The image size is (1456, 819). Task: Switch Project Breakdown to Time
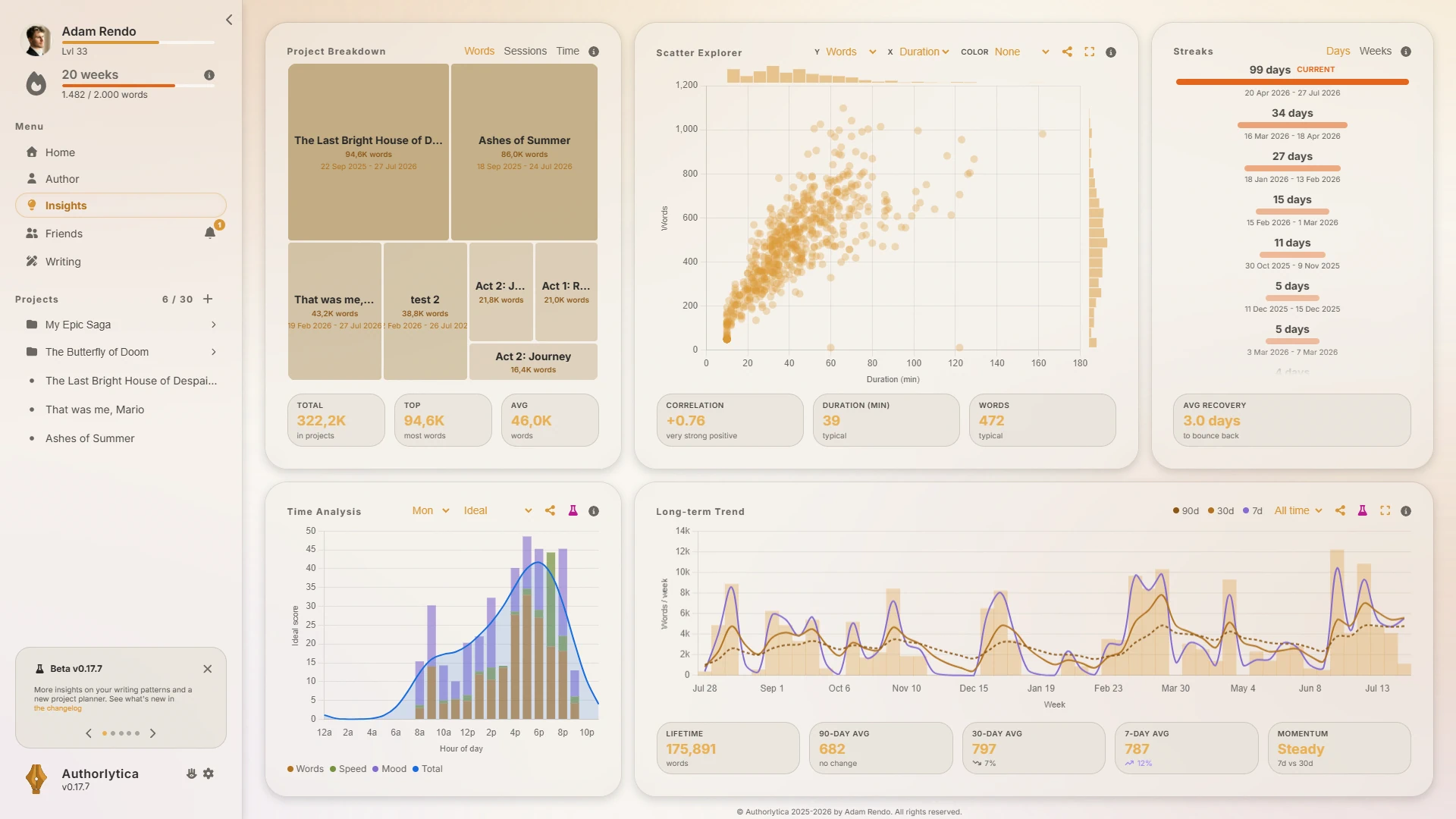click(x=567, y=51)
